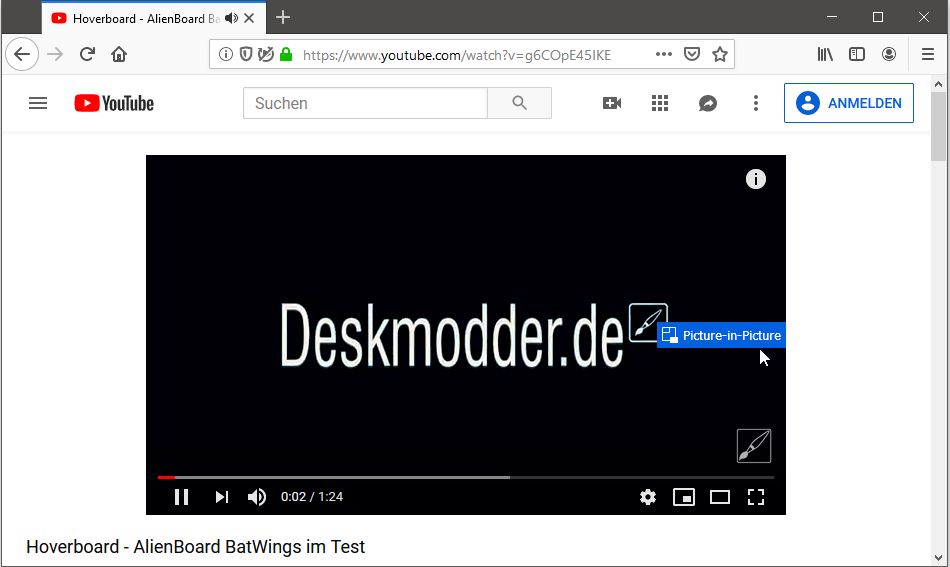Open the create video camera icon
Viewport: 950px width, 567px height.
[x=612, y=103]
